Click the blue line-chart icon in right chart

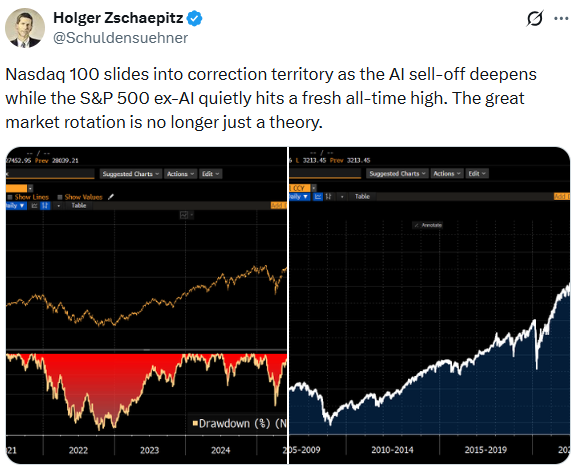(318, 196)
